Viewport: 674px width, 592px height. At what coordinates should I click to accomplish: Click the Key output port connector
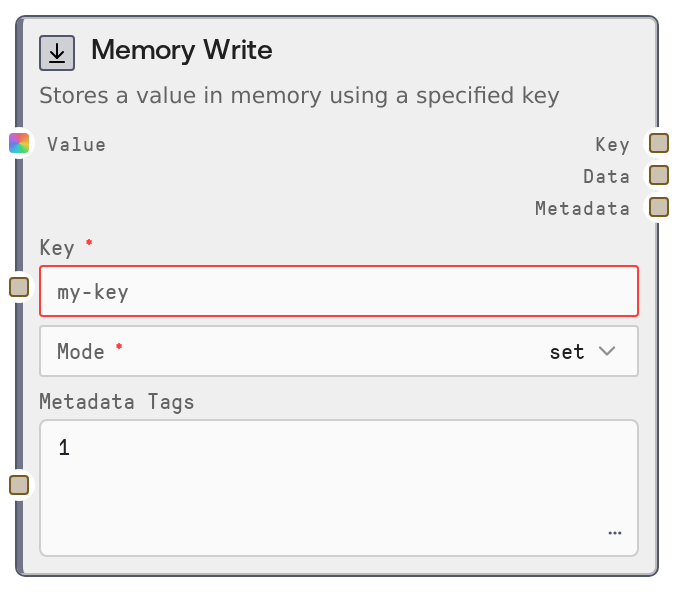658,143
